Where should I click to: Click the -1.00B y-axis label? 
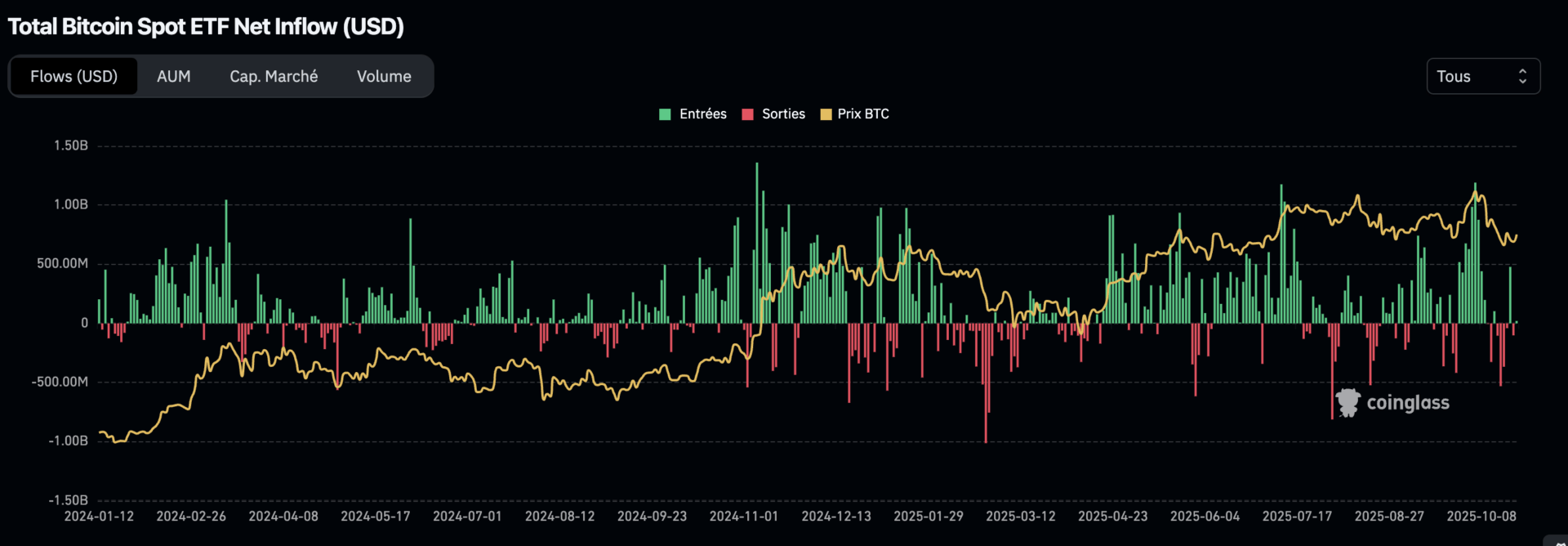69,441
